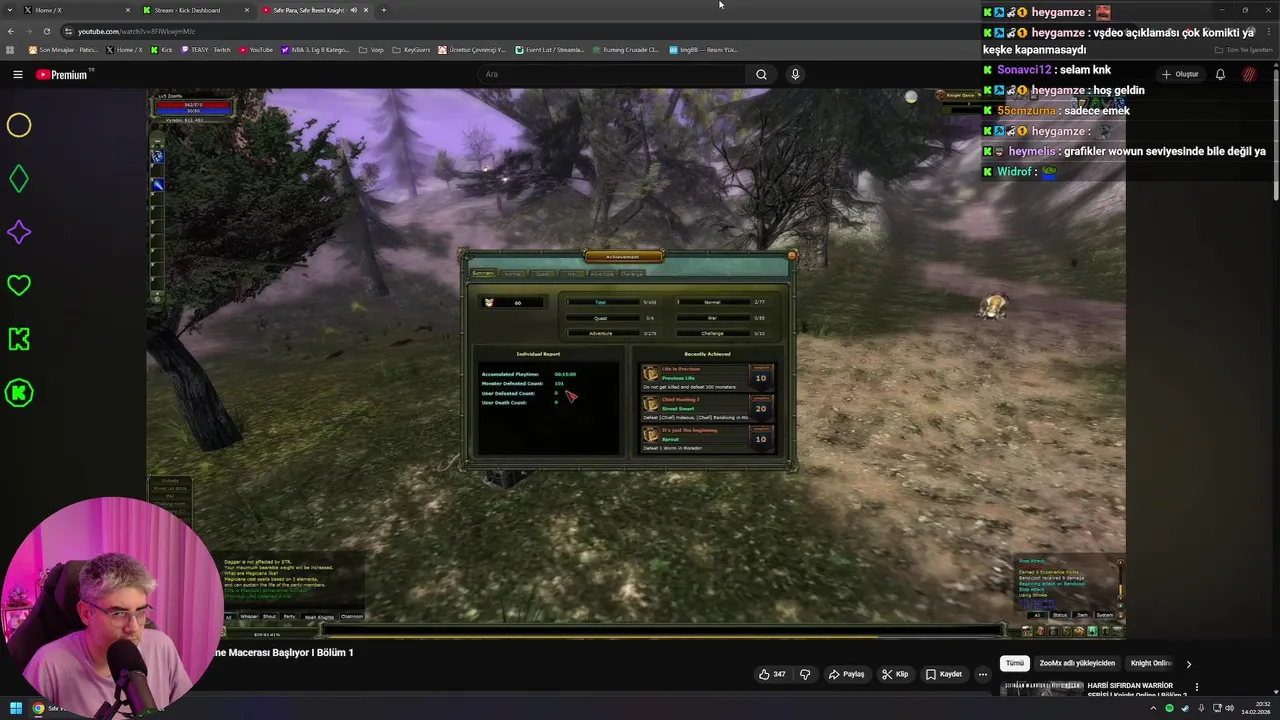The width and height of the screenshot is (1280, 720).
Task: Open the Kick bookmark
Action: point(161,49)
